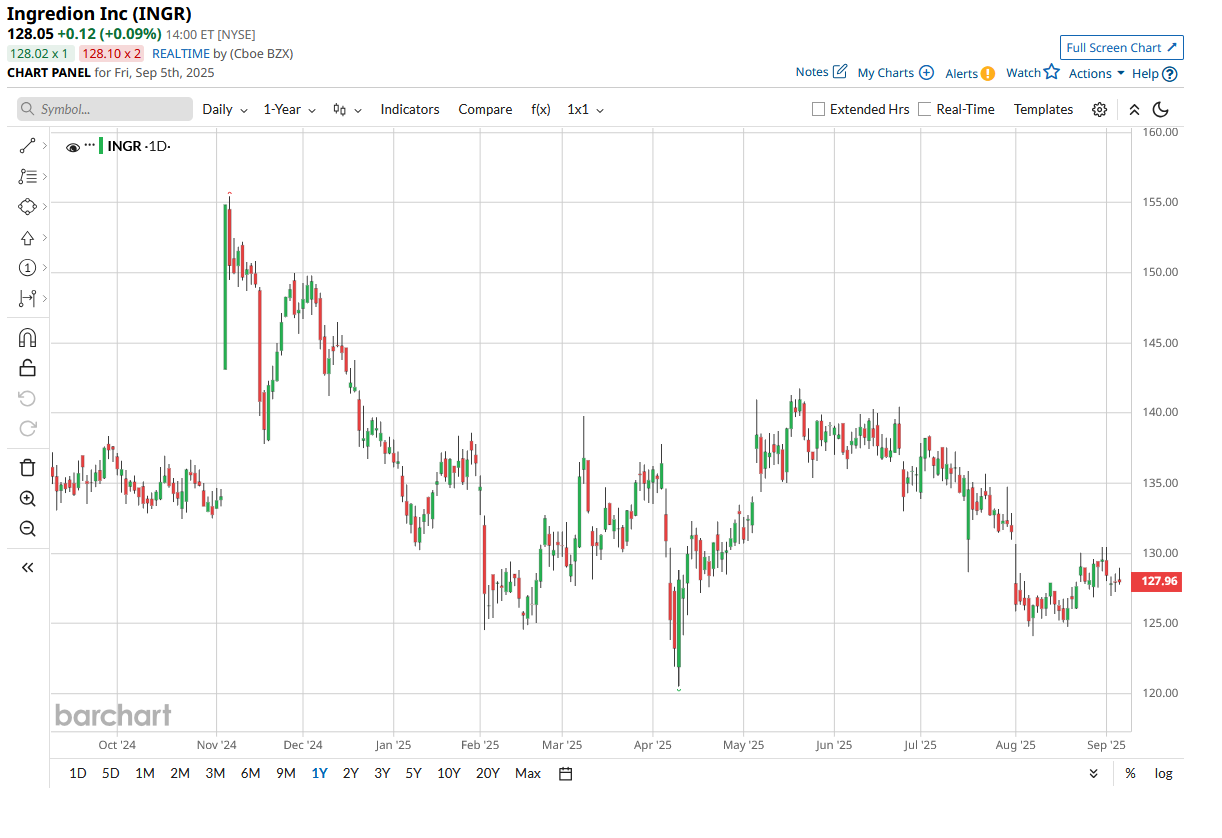The height and width of the screenshot is (838, 1222).
Task: Select the 5D time range
Action: [110, 773]
